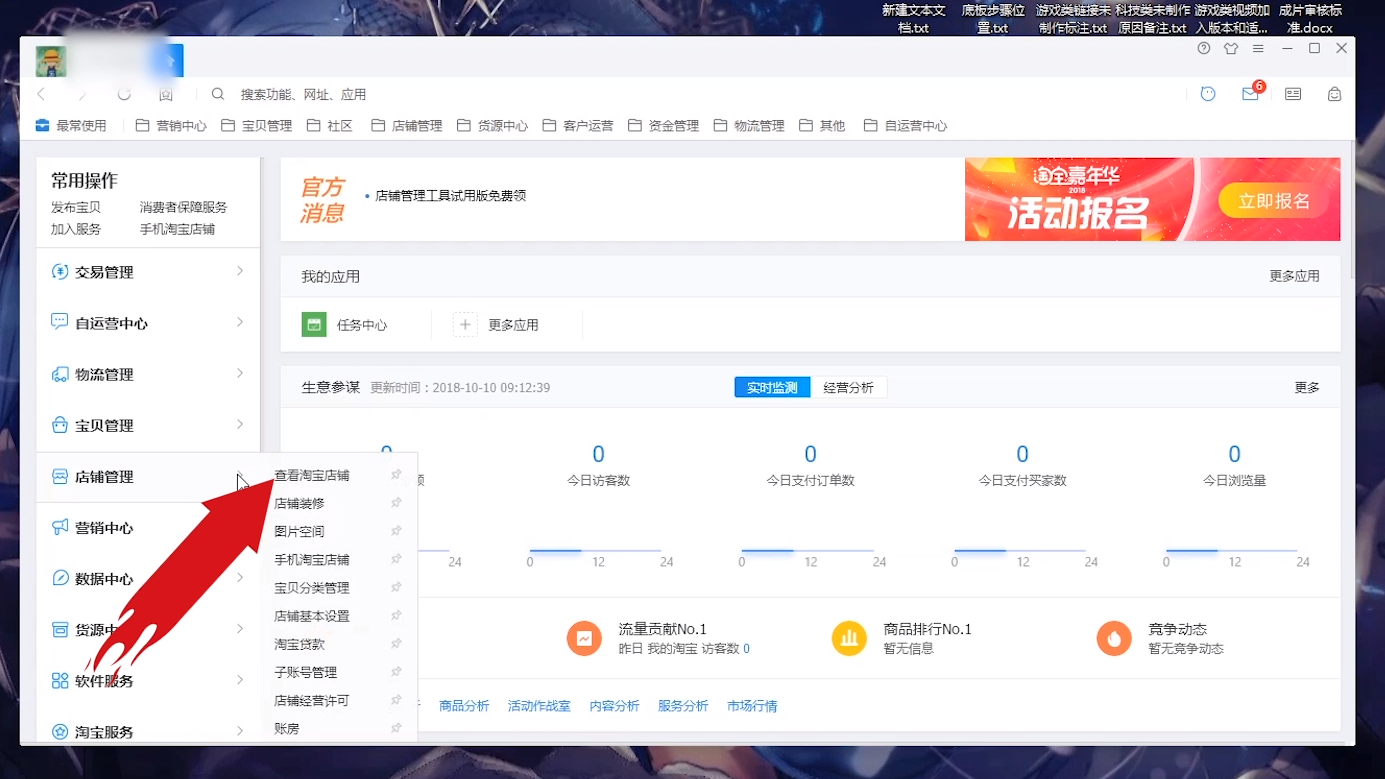Select 店铺装修 from the submenu
The image size is (1385, 779).
299,503
